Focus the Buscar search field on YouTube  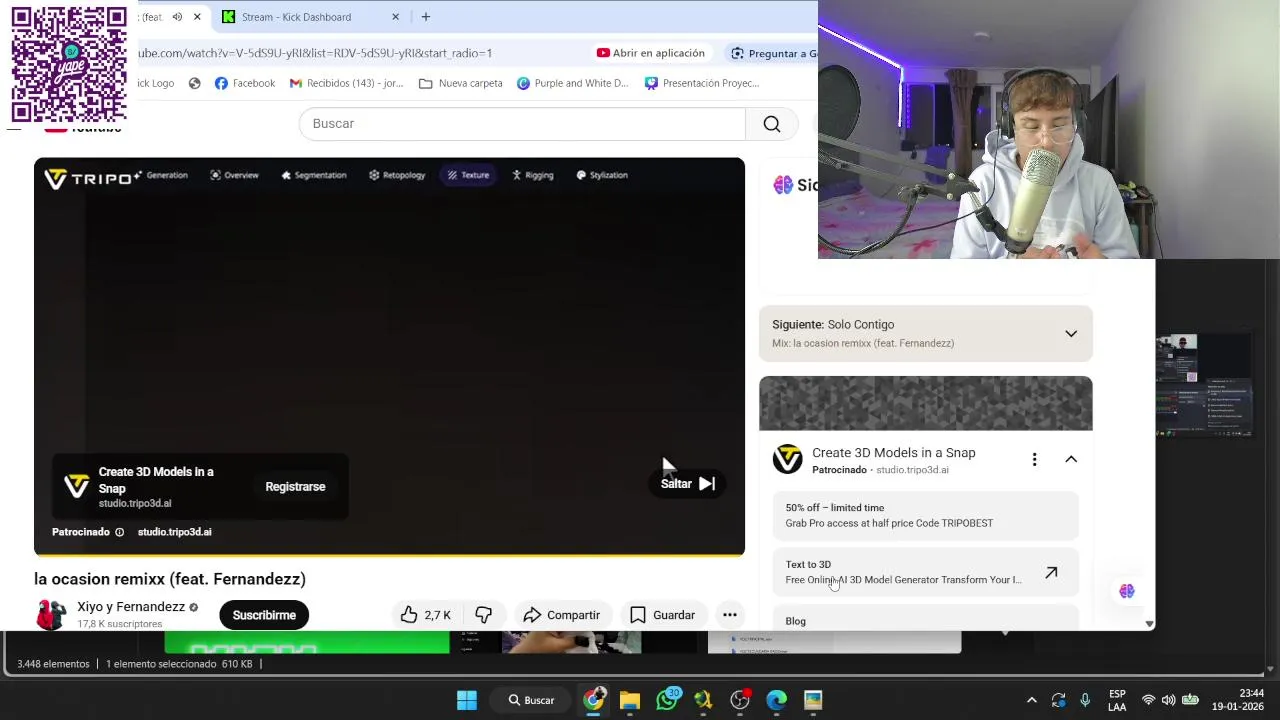[522, 124]
